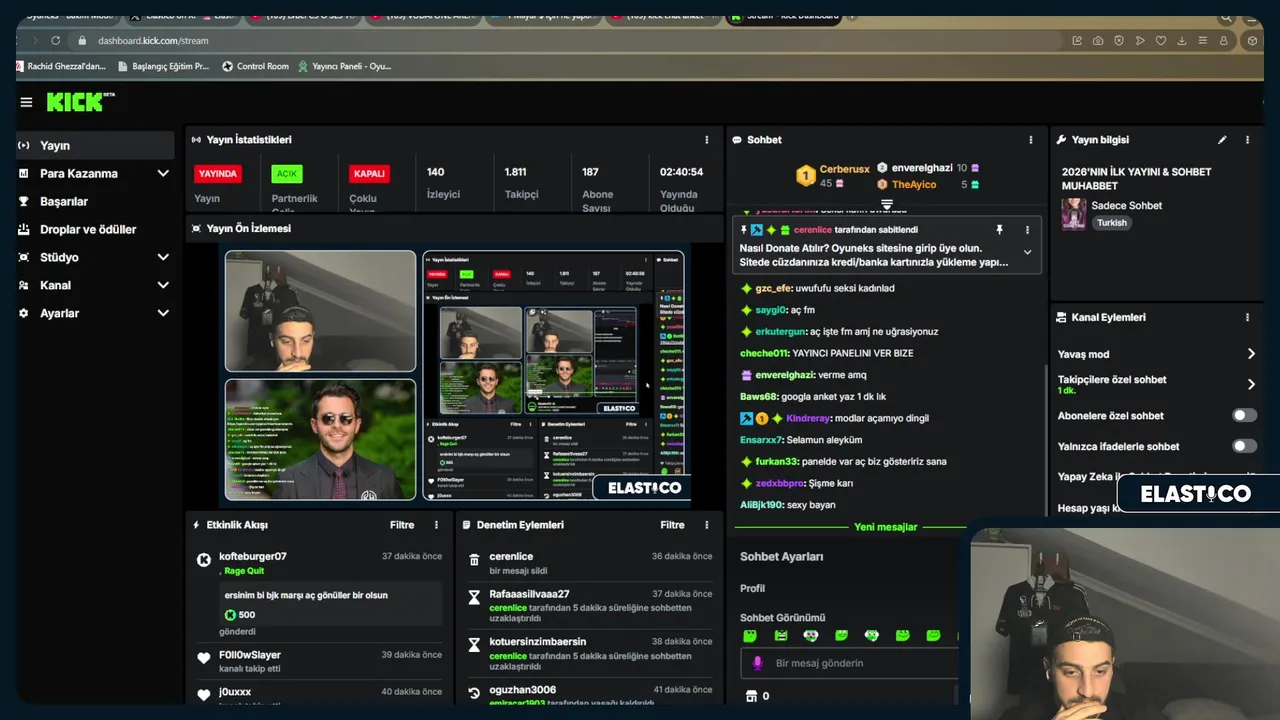This screenshot has height=720, width=1280.
Task: Click the Yeni mesajlar divider label
Action: [885, 527]
